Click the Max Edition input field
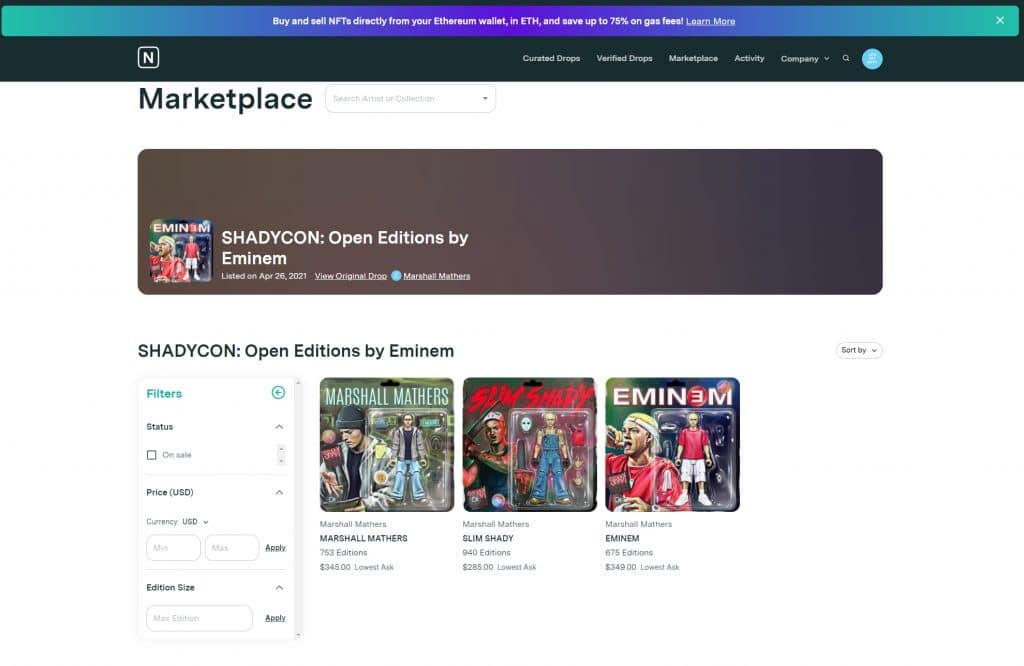 (x=199, y=618)
